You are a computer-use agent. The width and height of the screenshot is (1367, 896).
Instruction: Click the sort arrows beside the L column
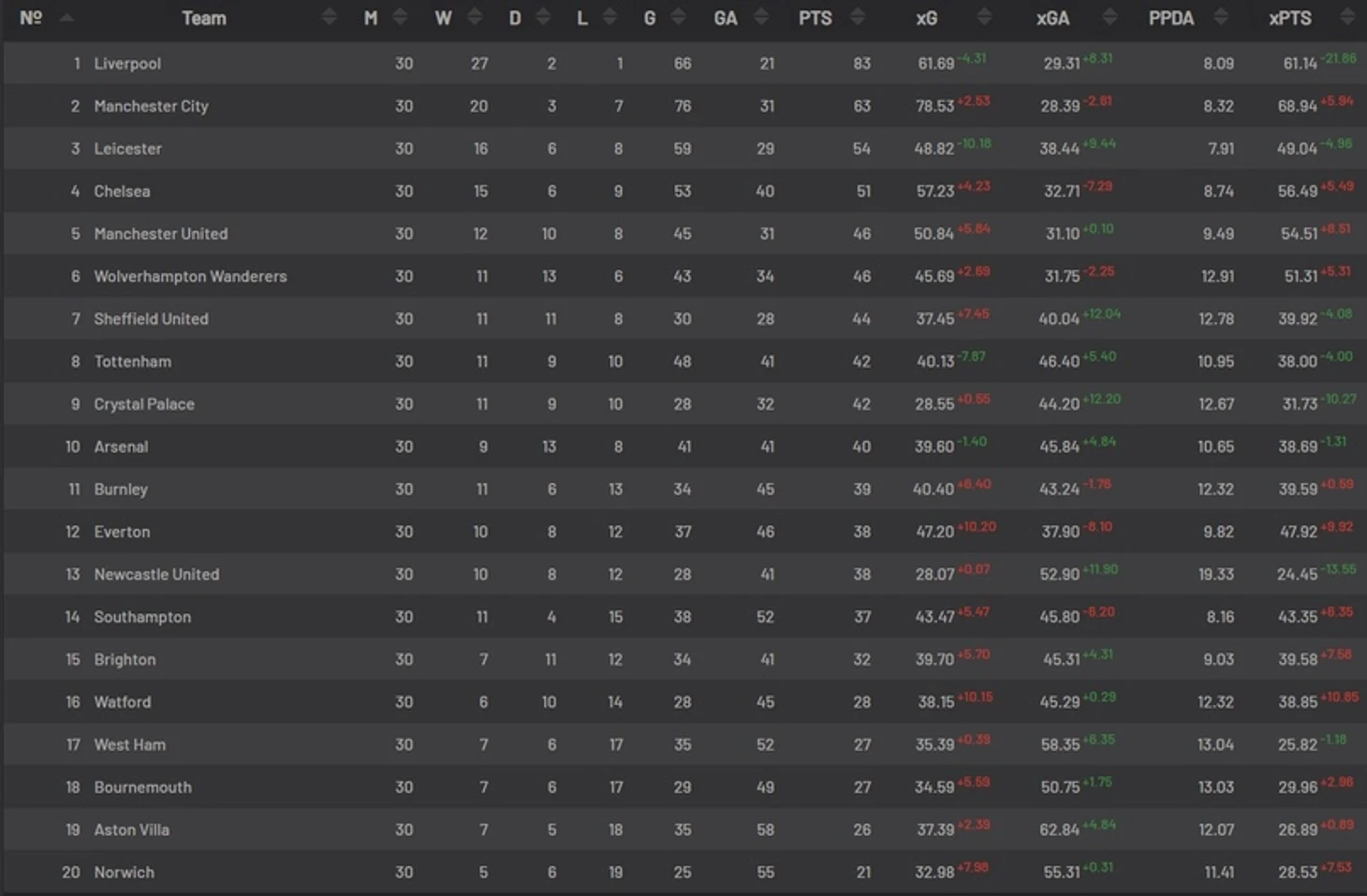[610, 17]
